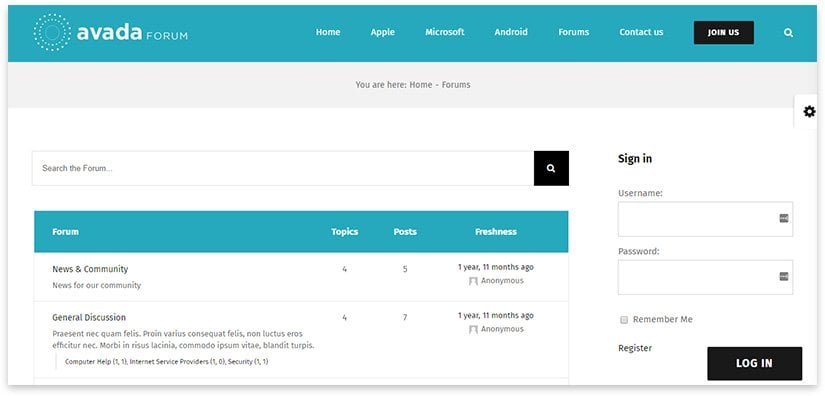Focus the Password input field
The height and width of the screenshot is (396, 825).
tap(705, 277)
